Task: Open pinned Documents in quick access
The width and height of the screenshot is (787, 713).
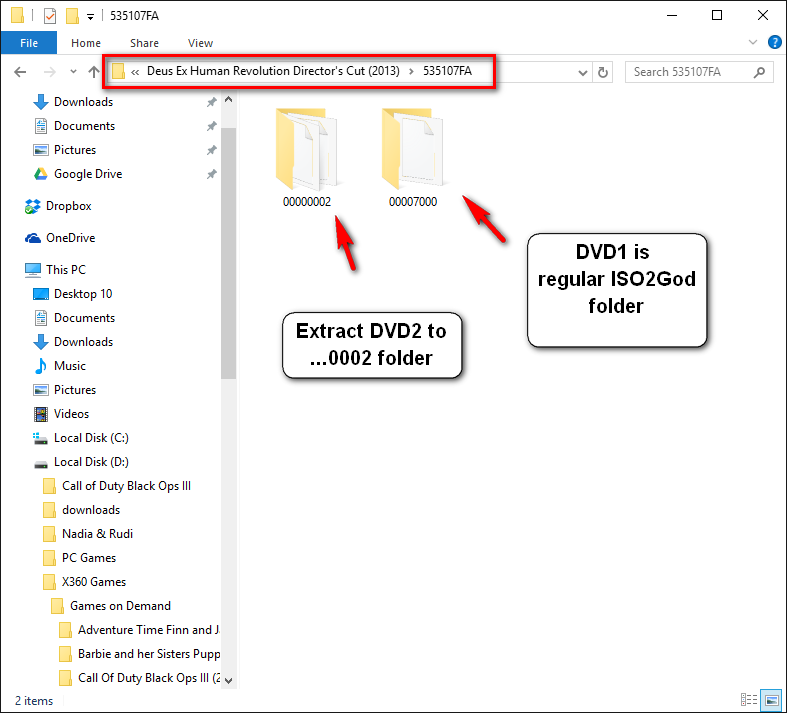Action: (x=84, y=126)
